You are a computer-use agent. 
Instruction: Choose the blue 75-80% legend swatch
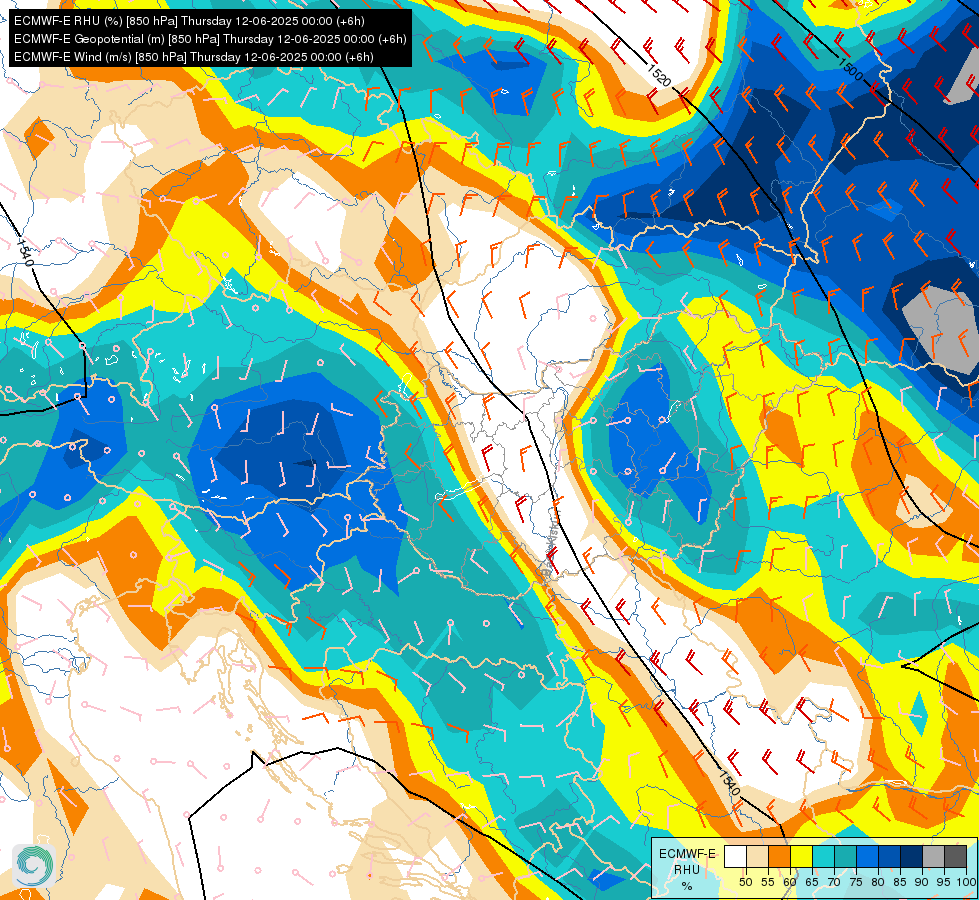pyautogui.click(x=867, y=856)
